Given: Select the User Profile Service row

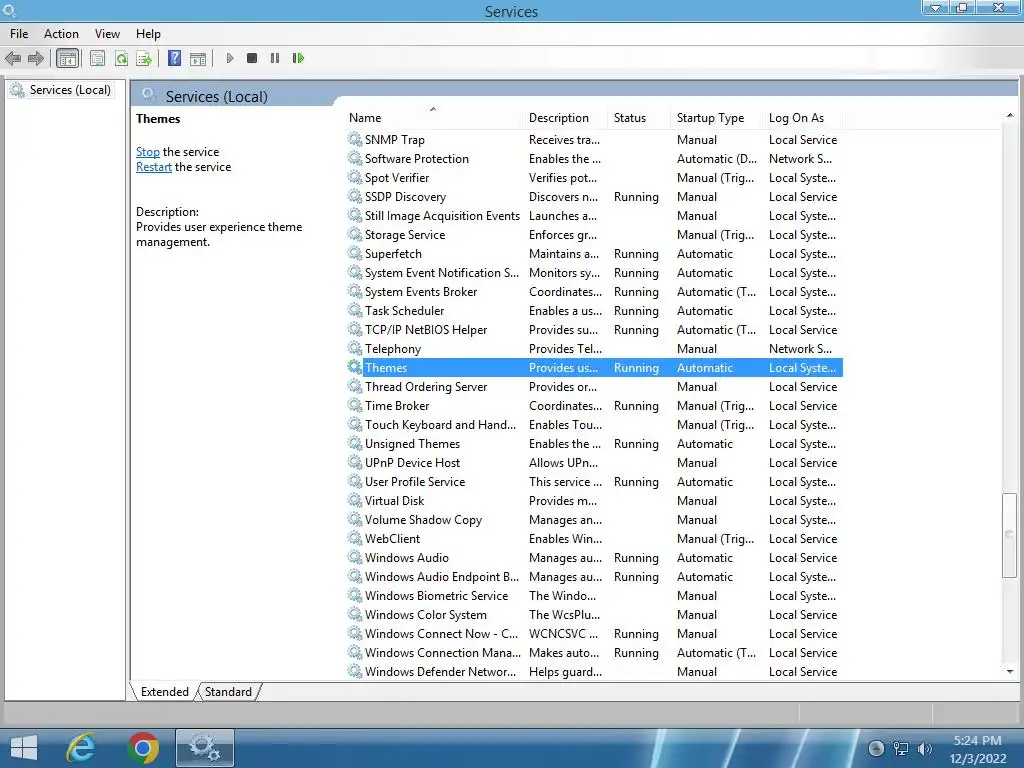Looking at the screenshot, I should coord(594,481).
